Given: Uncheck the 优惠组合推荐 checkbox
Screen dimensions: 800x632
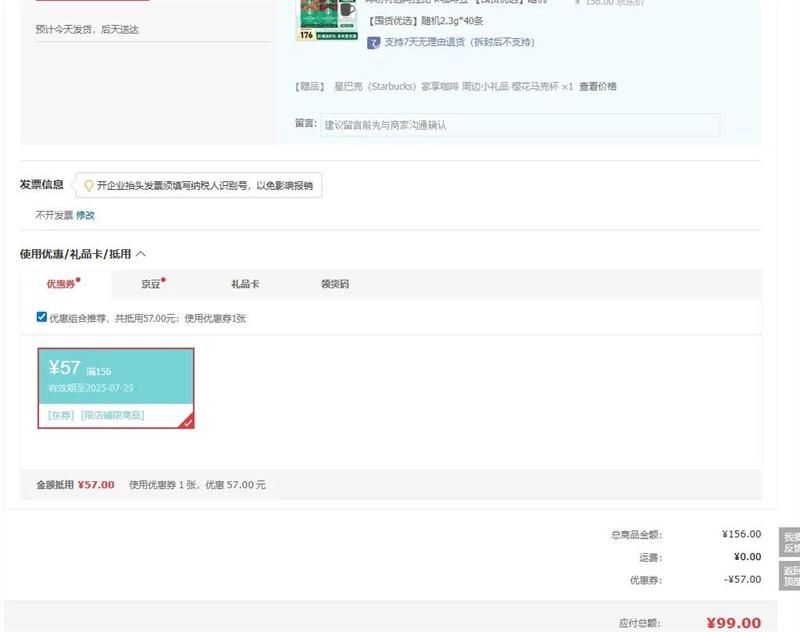Looking at the screenshot, I should click(42, 317).
